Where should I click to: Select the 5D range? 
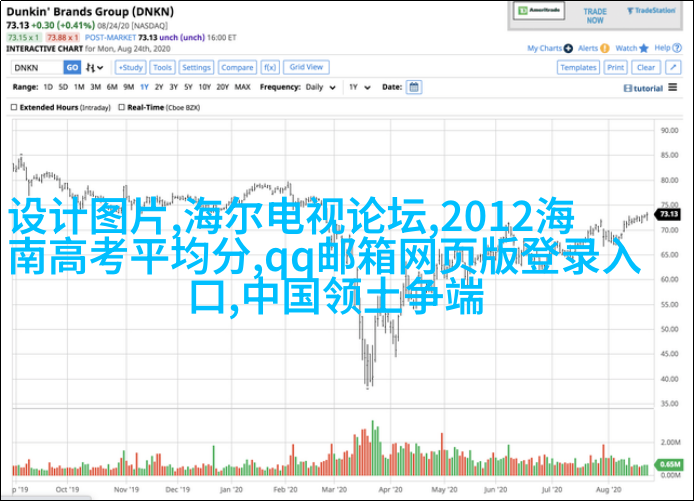pos(63,87)
